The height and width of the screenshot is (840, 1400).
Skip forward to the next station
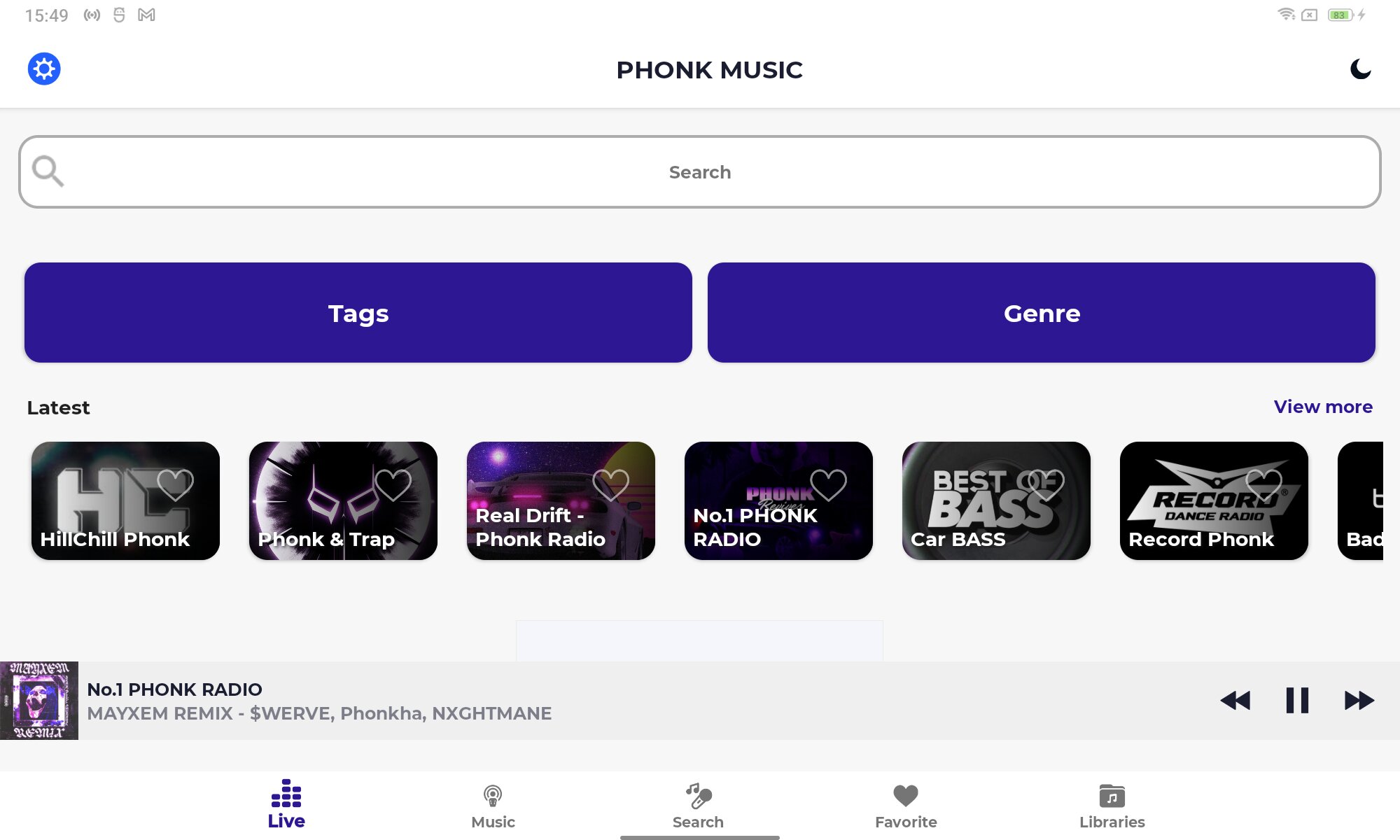pyautogui.click(x=1359, y=701)
